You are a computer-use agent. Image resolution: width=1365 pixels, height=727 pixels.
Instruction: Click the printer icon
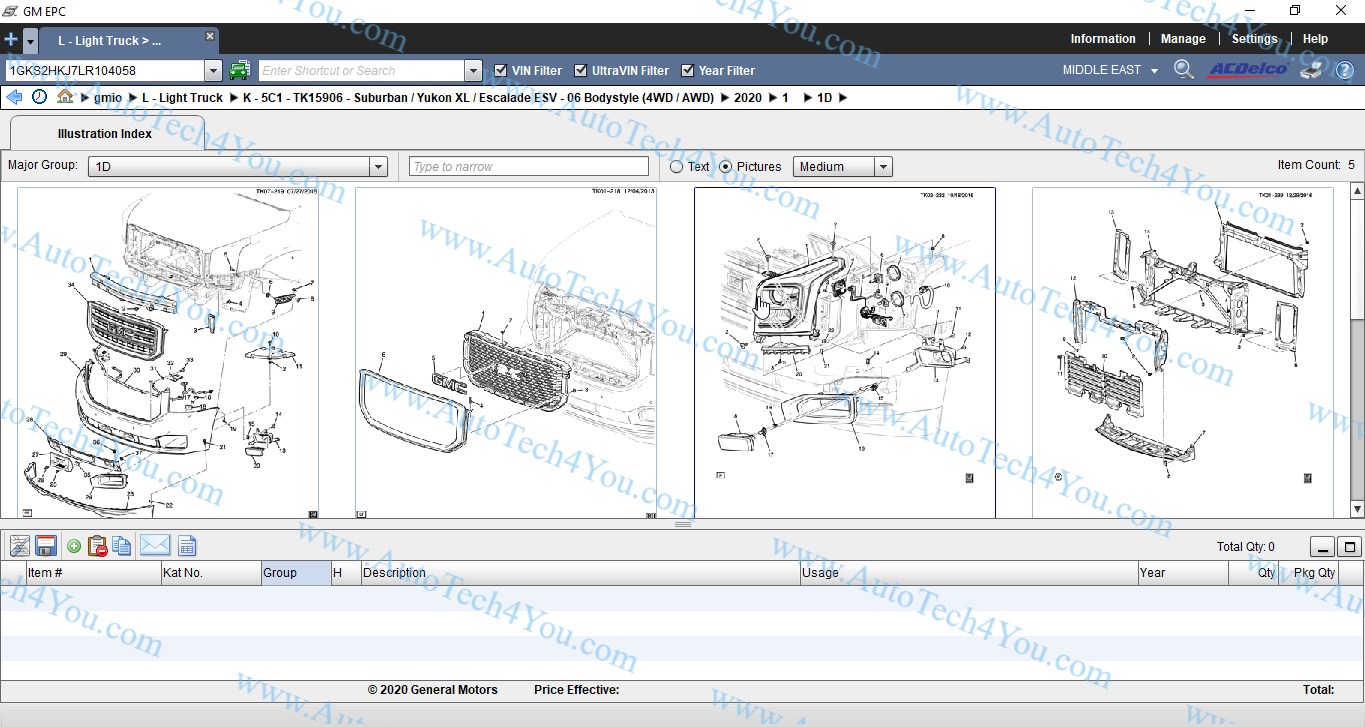pyautogui.click(x=1312, y=70)
